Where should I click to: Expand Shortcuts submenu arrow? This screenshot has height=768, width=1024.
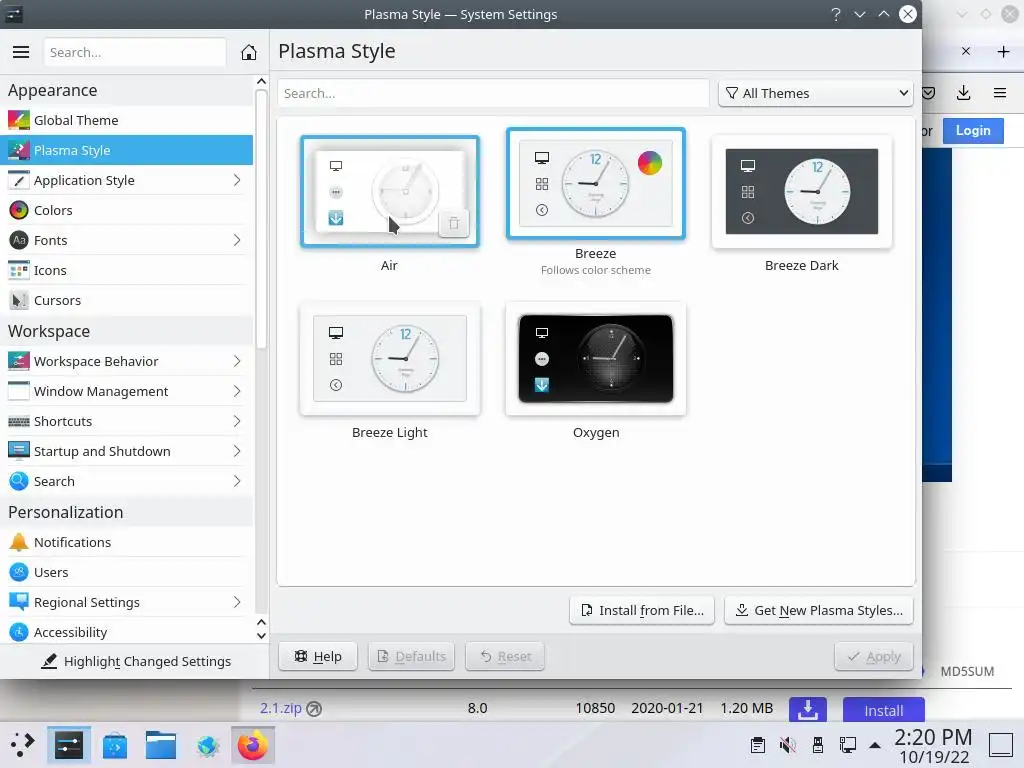[x=237, y=421]
